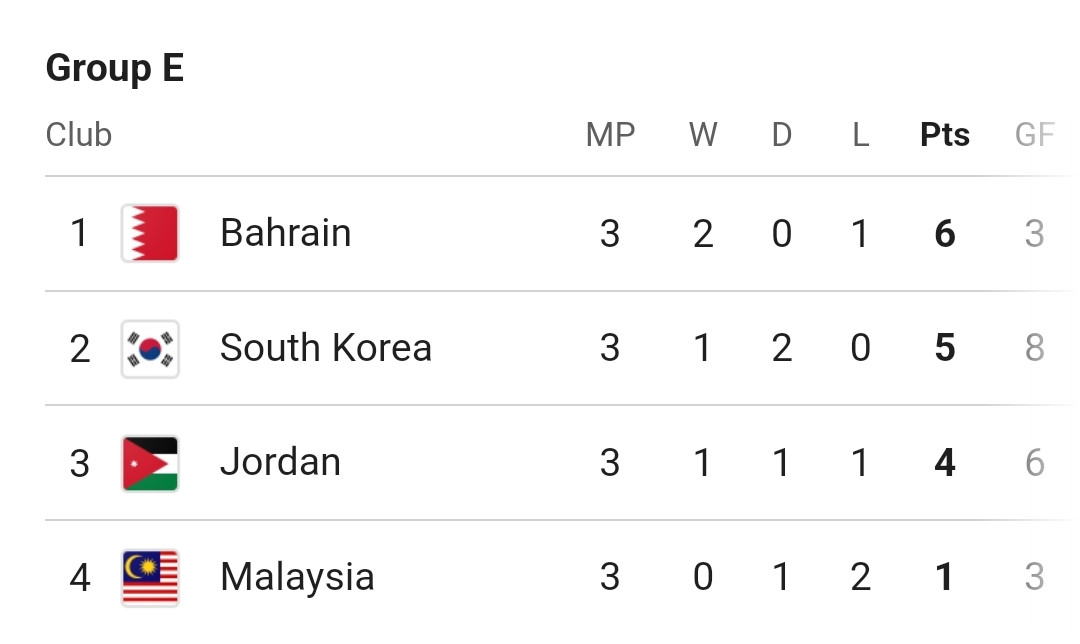
Task: Click the Club column header
Action: 79,134
